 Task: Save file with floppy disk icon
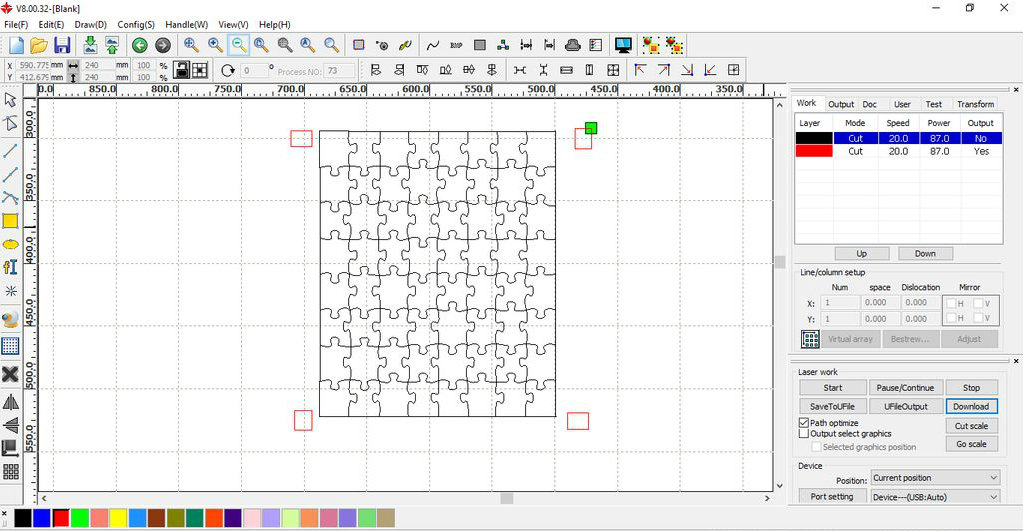pos(62,45)
